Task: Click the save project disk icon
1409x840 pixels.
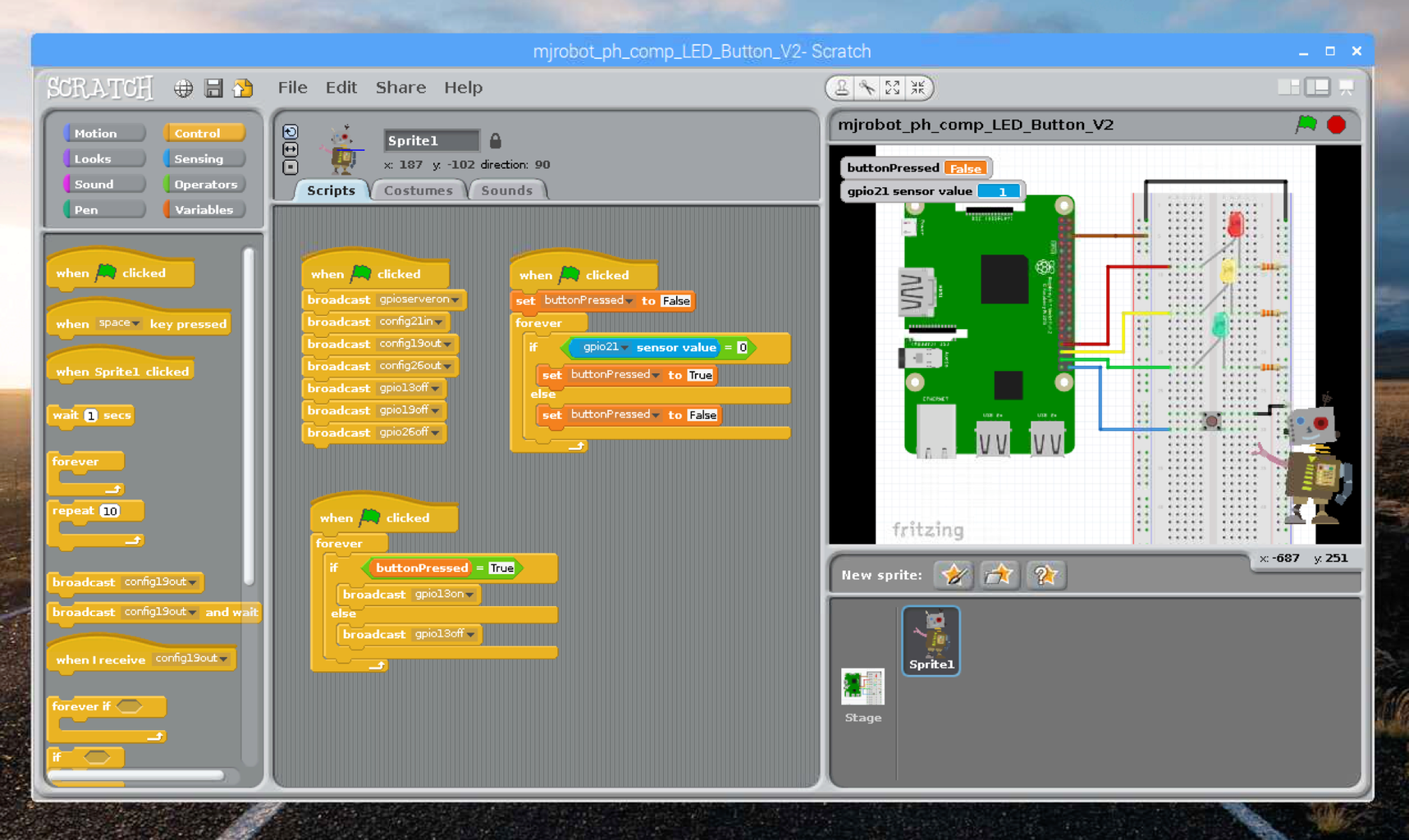Action: 213,88
